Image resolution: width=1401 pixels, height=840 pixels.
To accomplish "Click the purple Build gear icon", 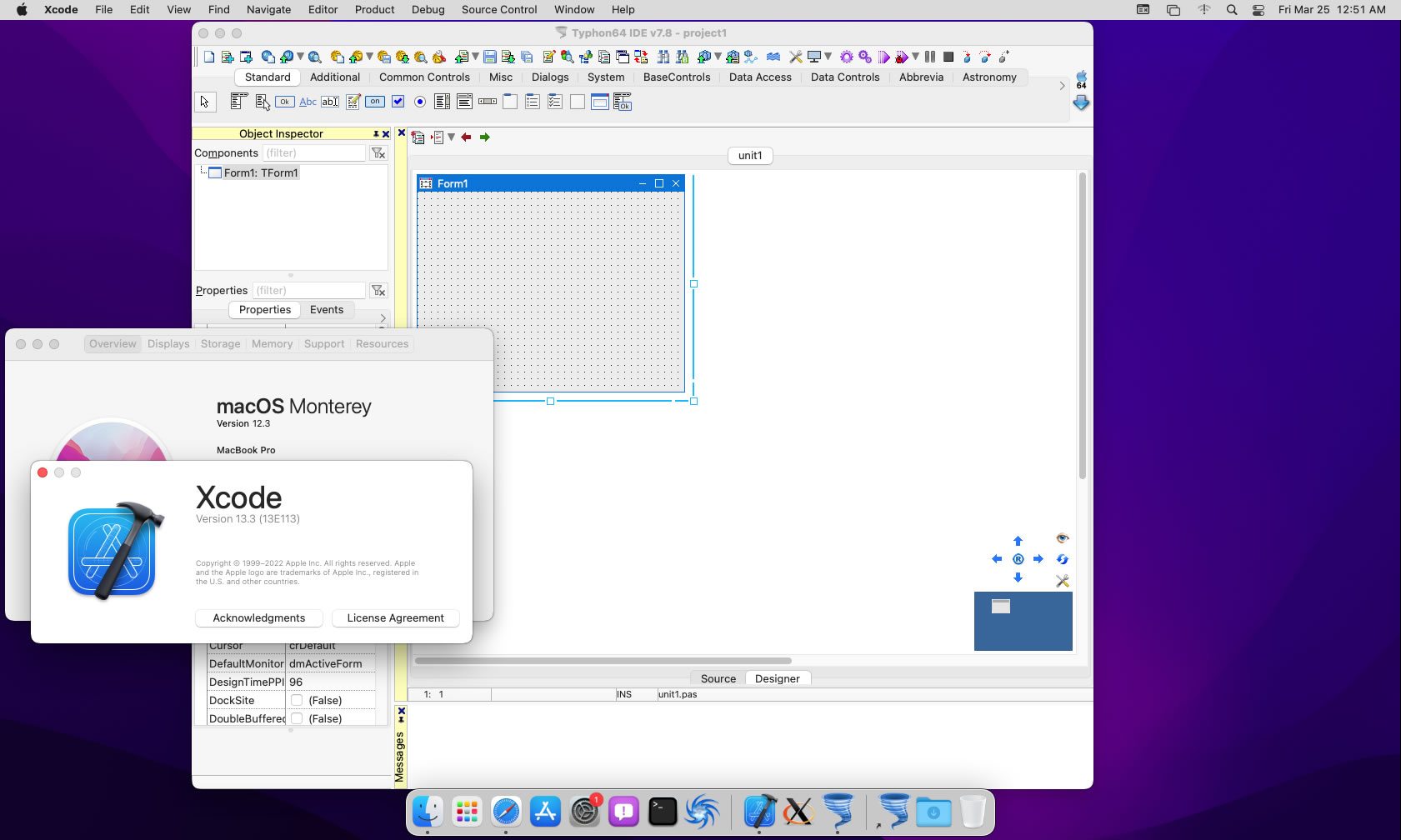I will tap(847, 57).
